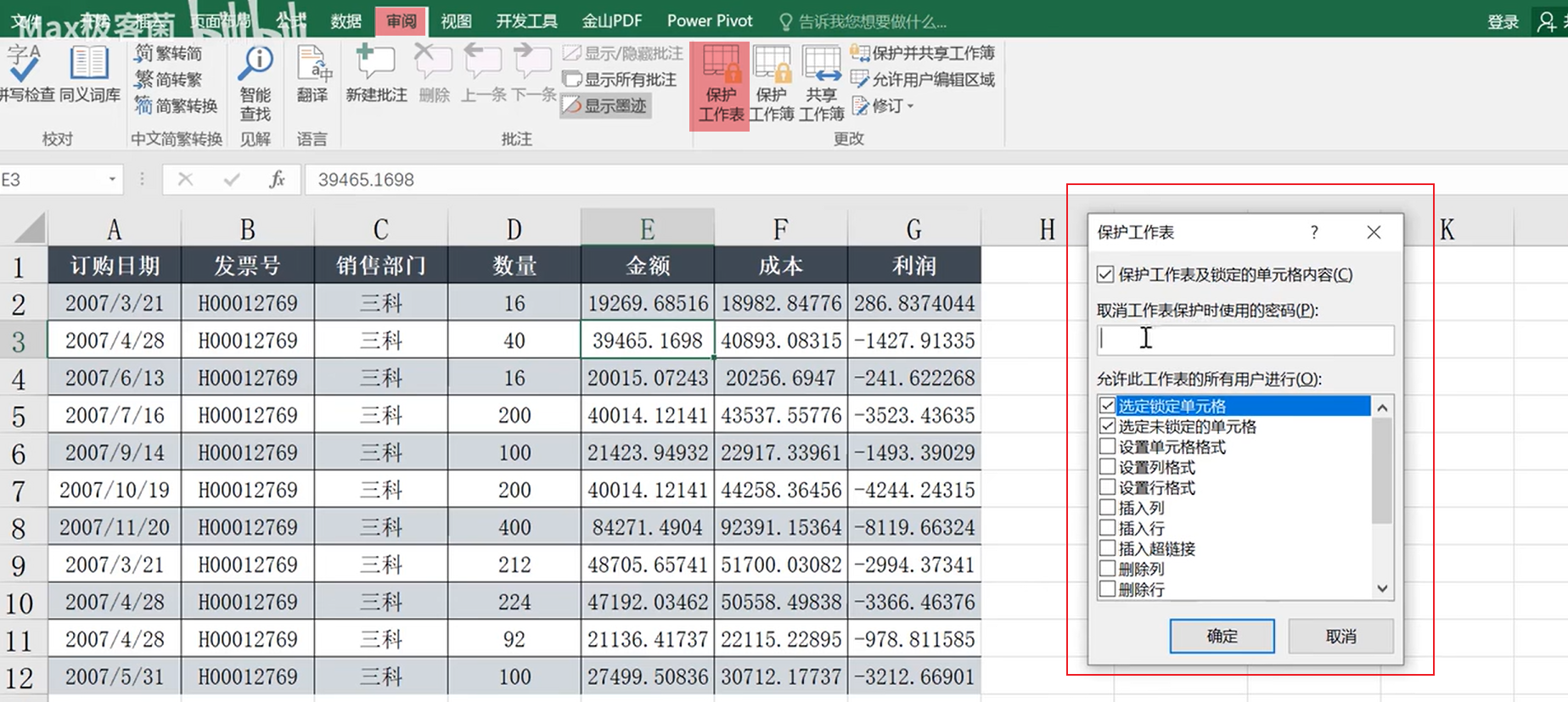Screen dimensions: 1568x702
Task: Click the Select All corner triangle
Action: (x=30, y=228)
